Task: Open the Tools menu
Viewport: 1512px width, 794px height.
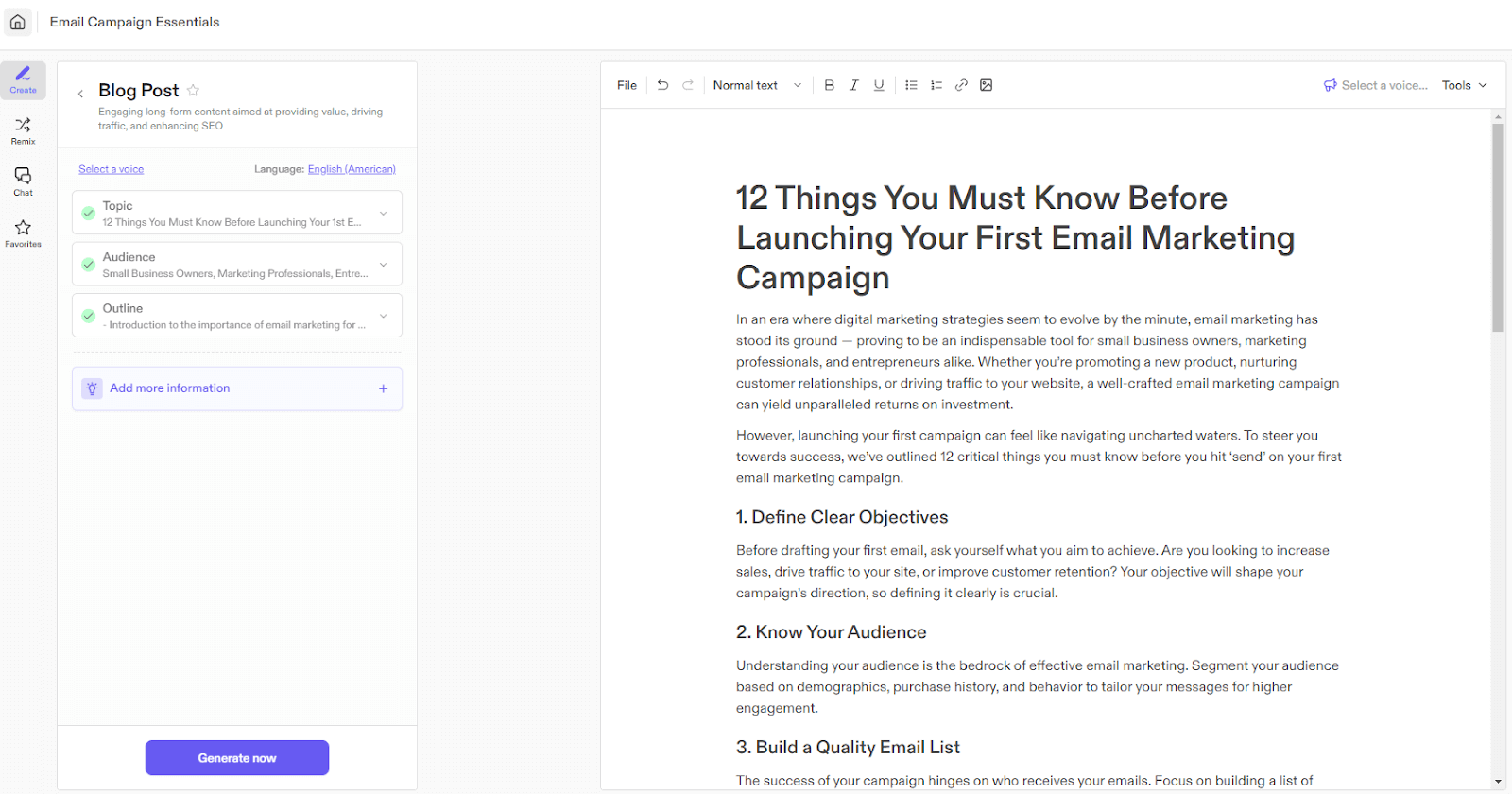Action: tap(1464, 85)
